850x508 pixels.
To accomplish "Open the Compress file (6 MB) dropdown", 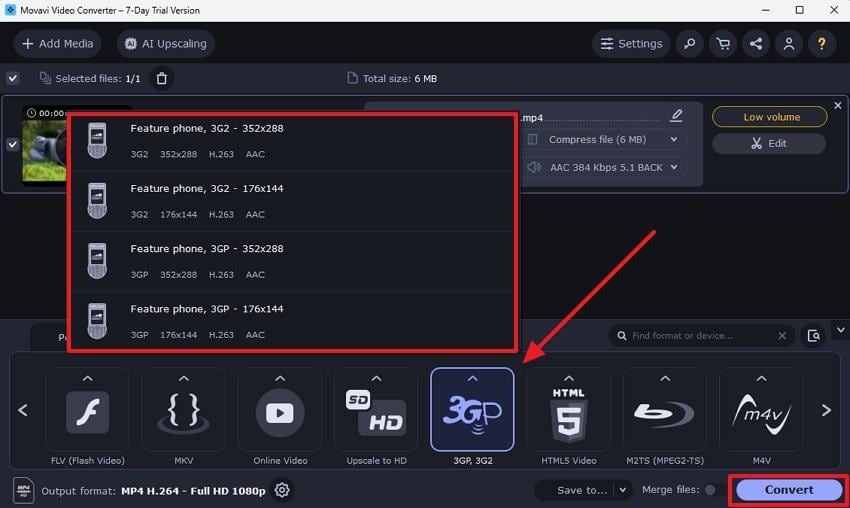I will tap(604, 139).
